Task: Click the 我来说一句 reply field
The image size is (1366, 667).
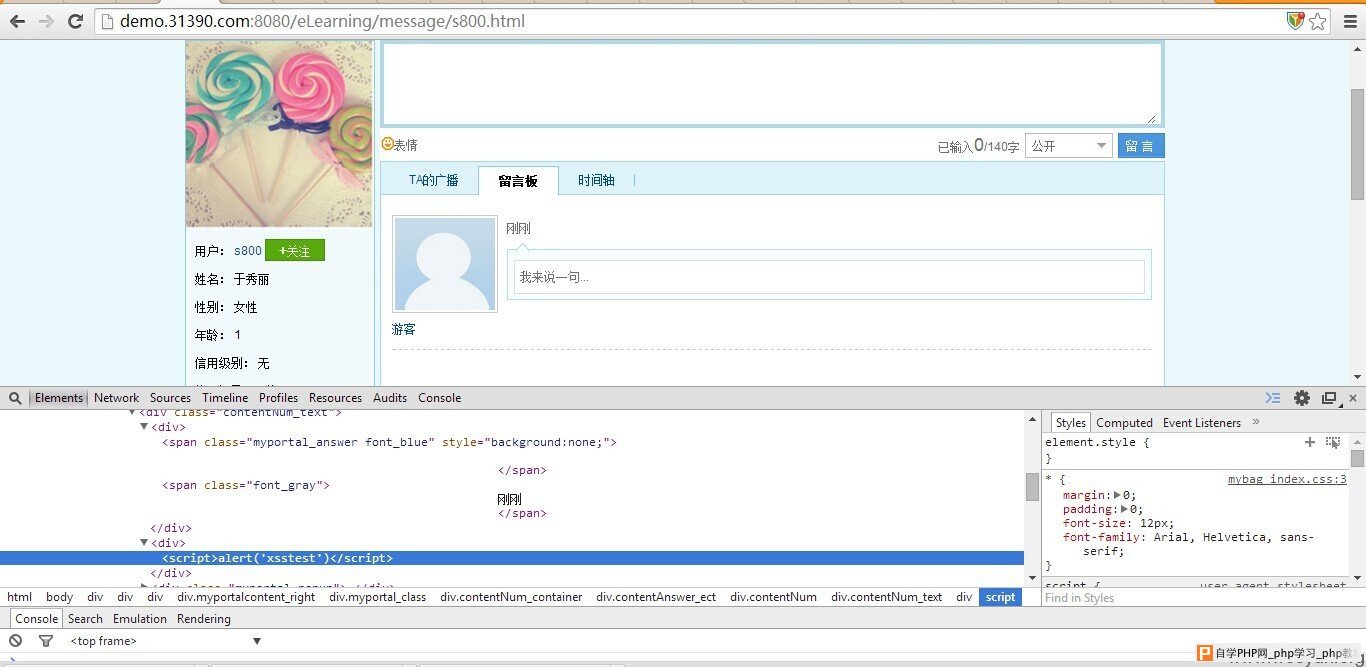Action: (x=829, y=277)
